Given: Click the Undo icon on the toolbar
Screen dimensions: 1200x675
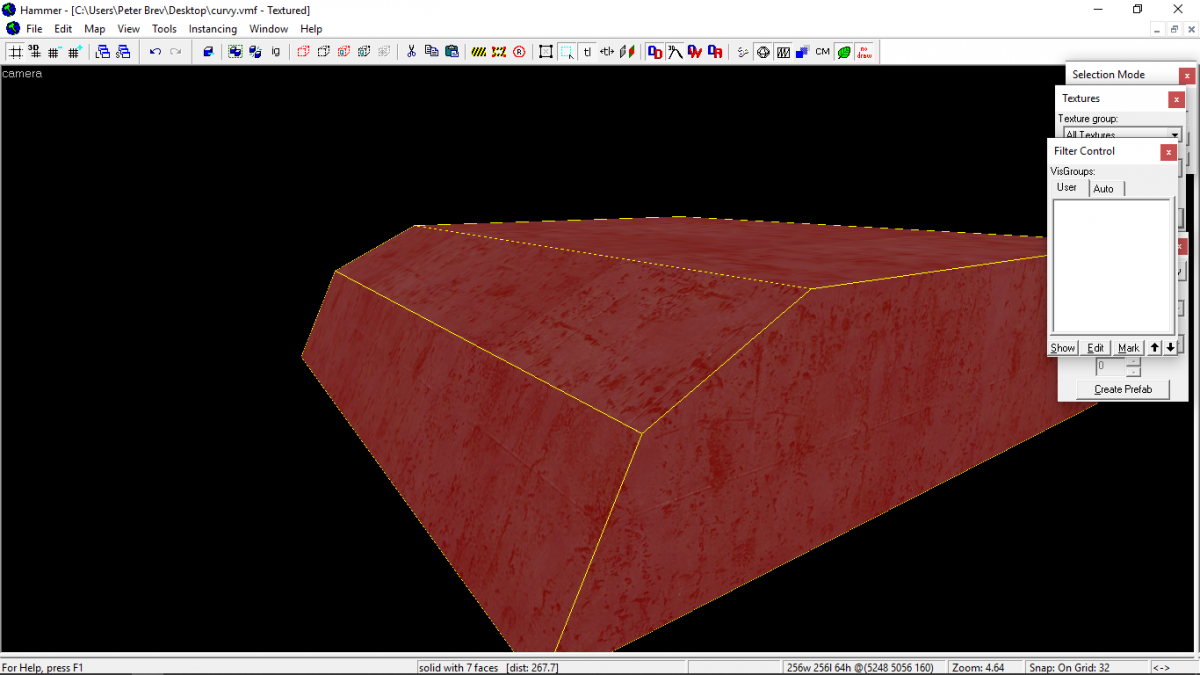Looking at the screenshot, I should (155, 51).
